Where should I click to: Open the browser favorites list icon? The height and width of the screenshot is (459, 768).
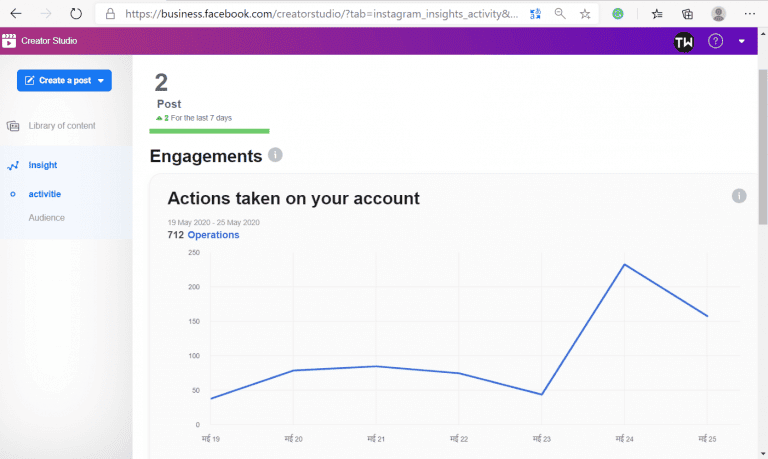coord(657,14)
